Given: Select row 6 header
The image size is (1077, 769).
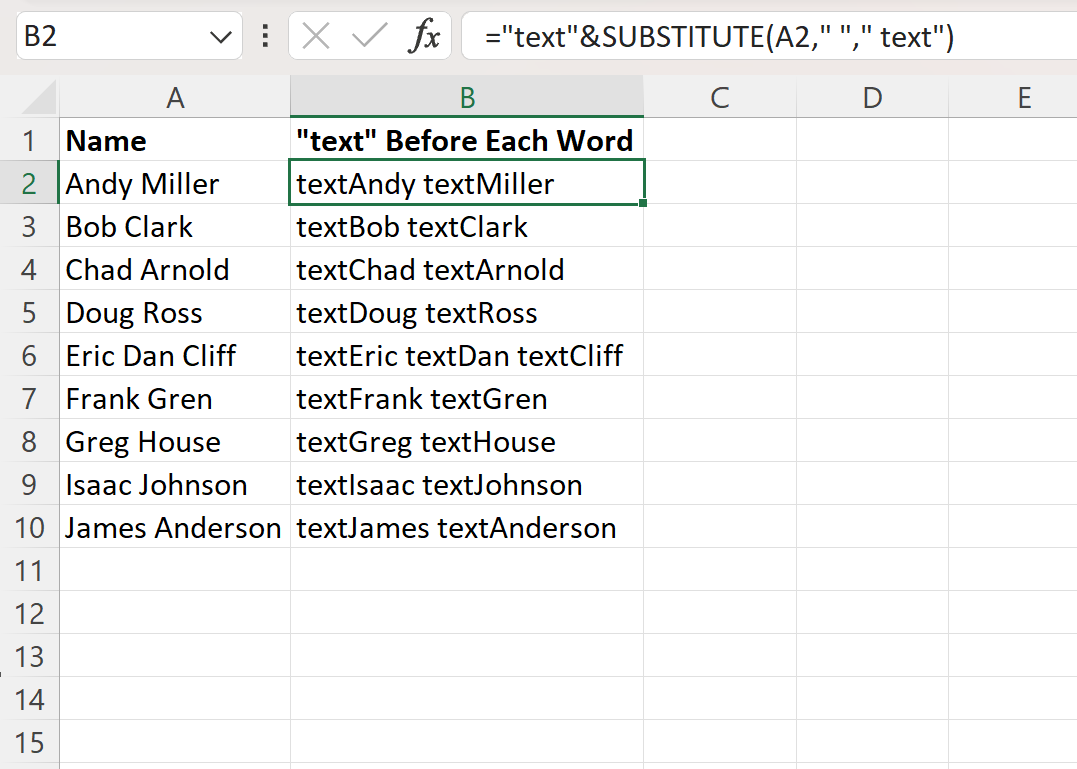Looking at the screenshot, I should point(29,356).
